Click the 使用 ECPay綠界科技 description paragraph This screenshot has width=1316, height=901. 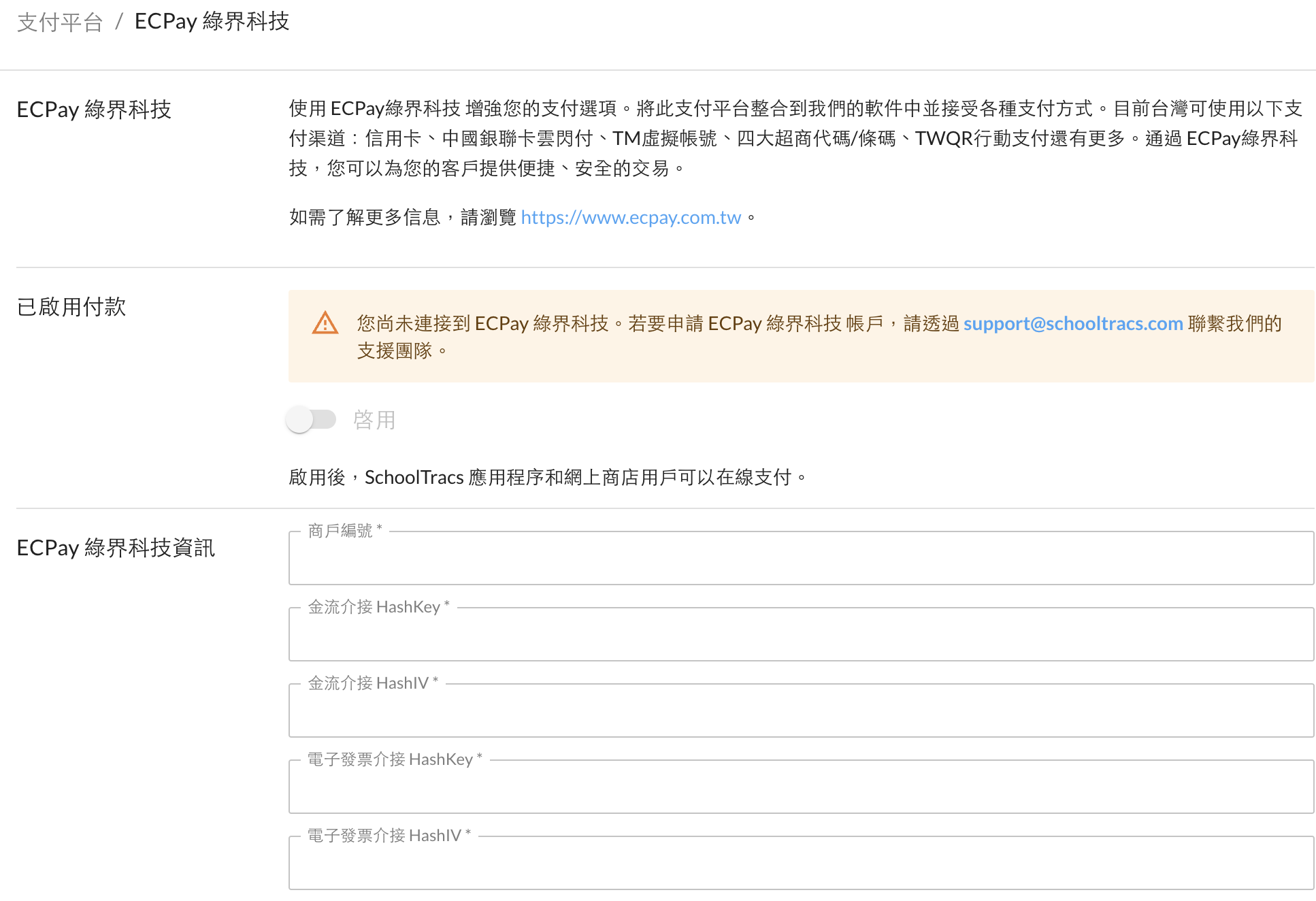coord(795,138)
